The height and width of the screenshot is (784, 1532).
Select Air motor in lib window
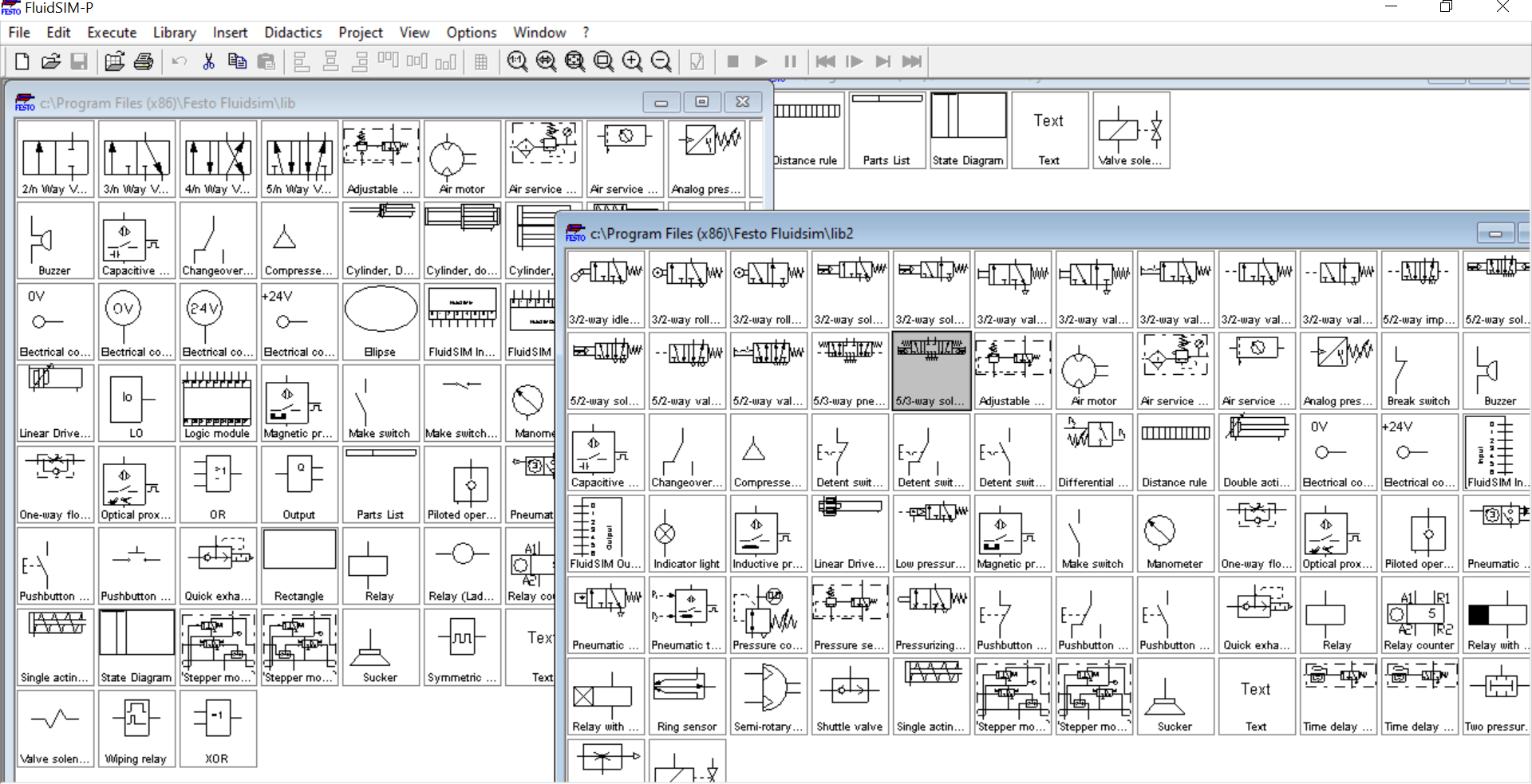(x=462, y=159)
